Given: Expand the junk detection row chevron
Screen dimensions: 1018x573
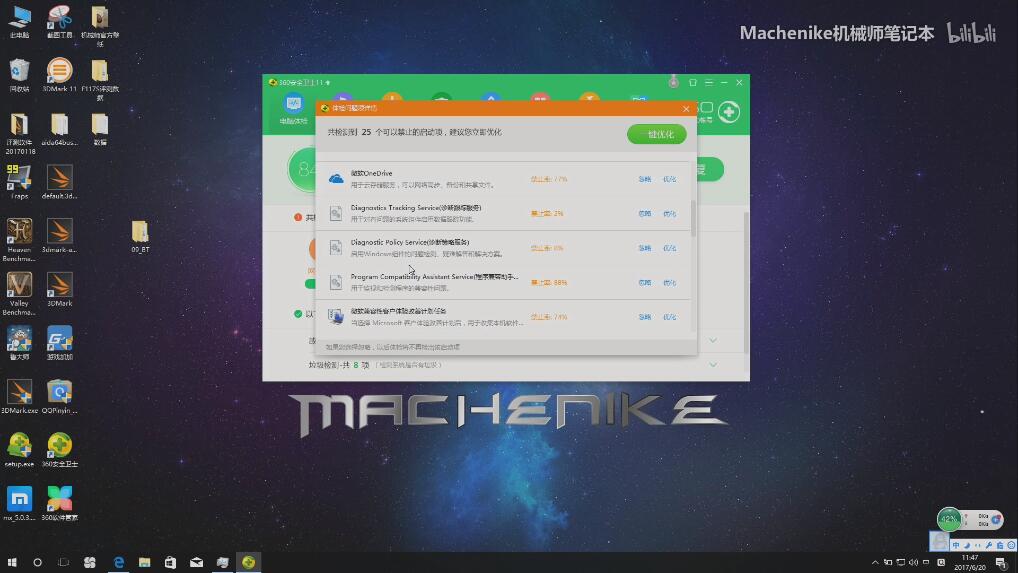Looking at the screenshot, I should click(713, 365).
